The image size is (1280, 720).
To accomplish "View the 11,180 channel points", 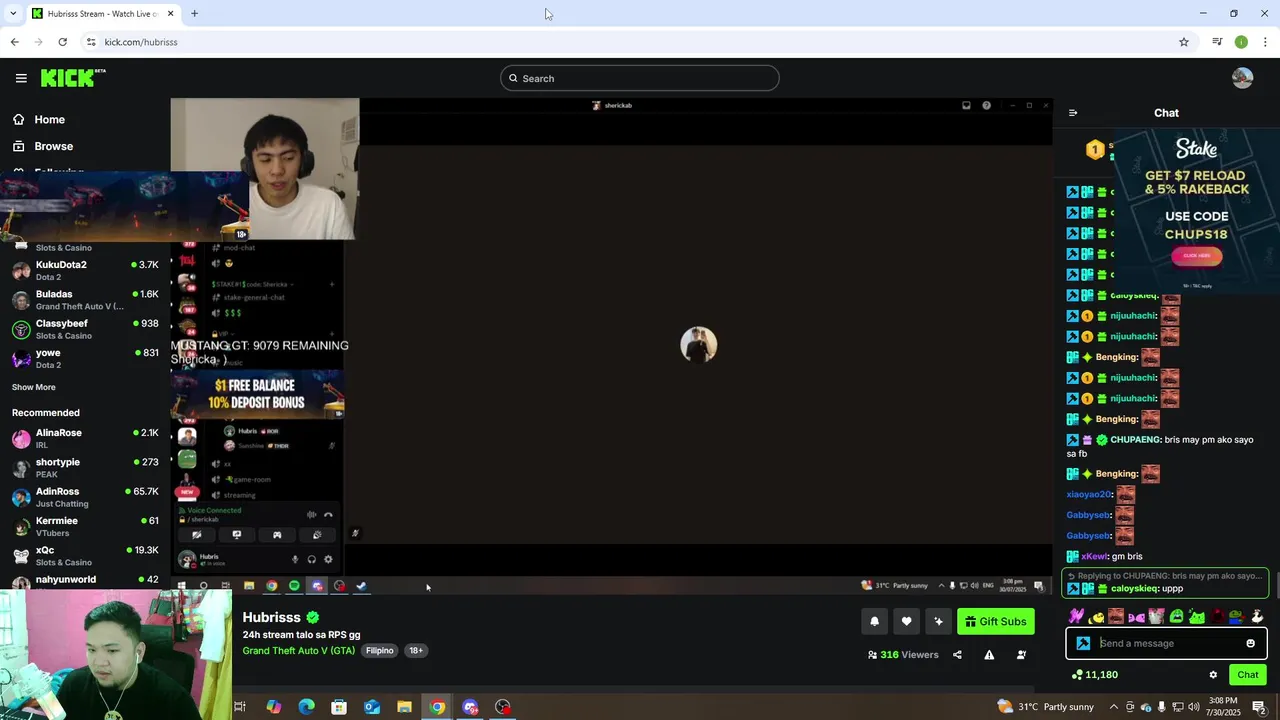I will click(1094, 675).
